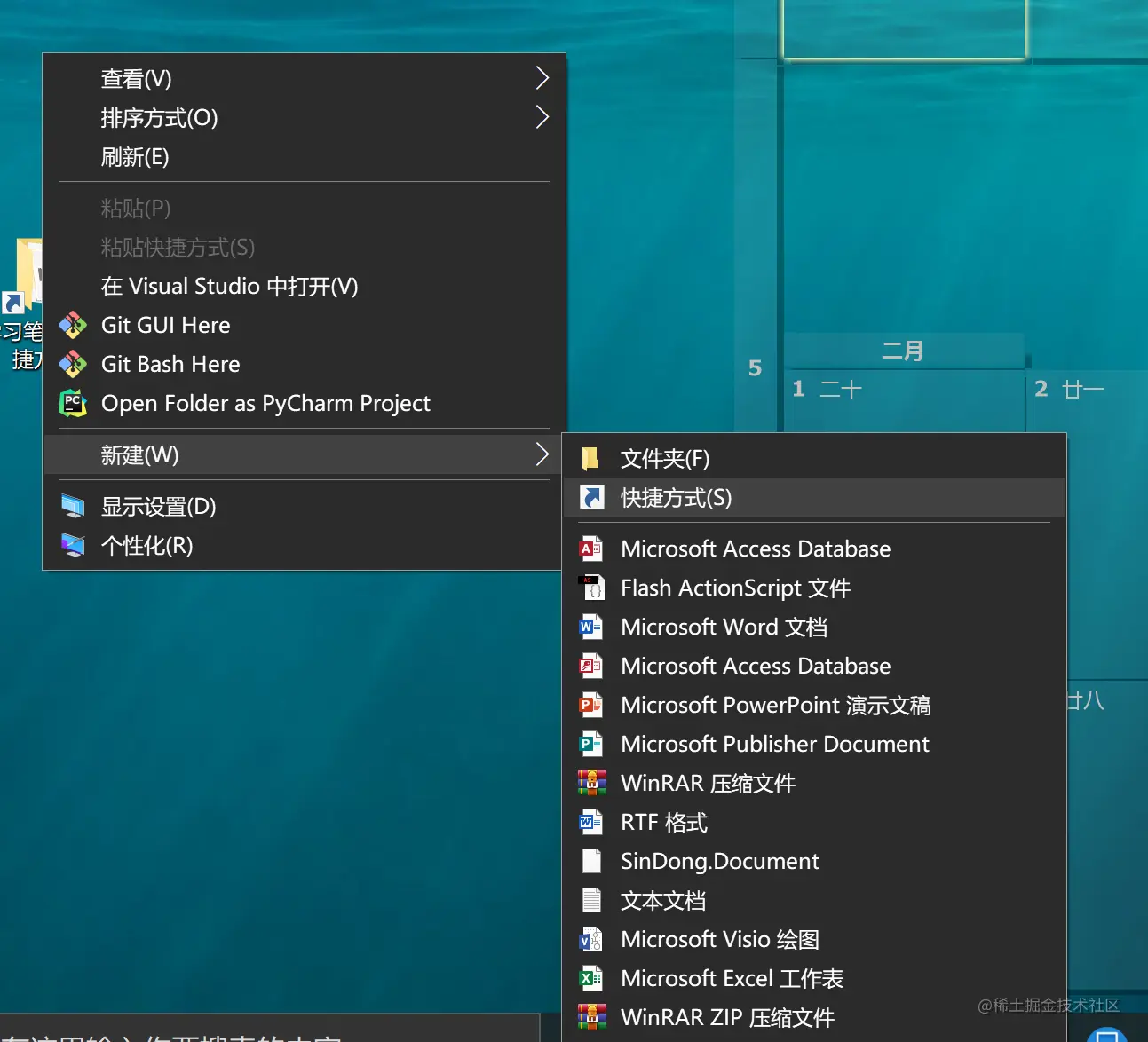Click the Microsoft Visio icon
The width and height of the screenshot is (1148, 1042).
click(591, 939)
